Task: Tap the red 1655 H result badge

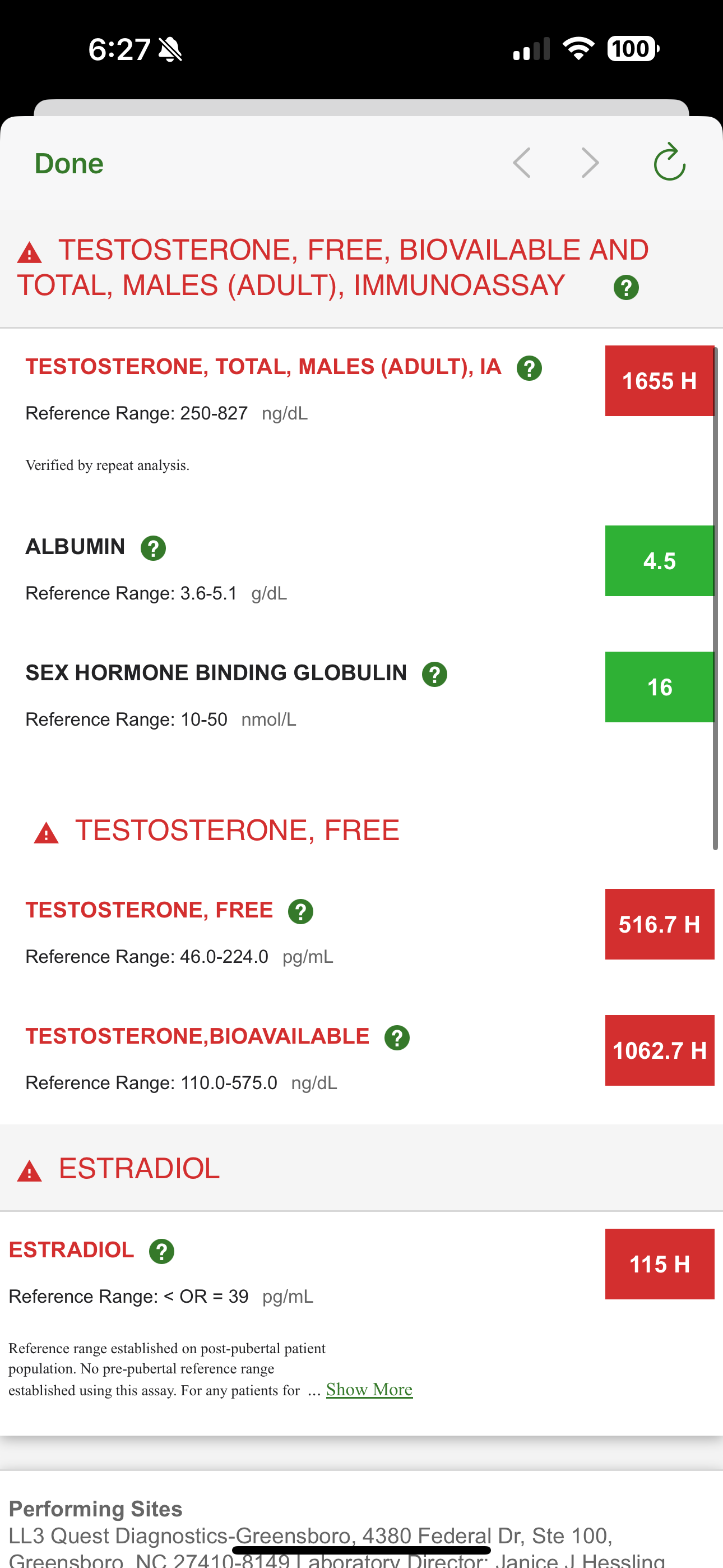Action: (x=659, y=381)
